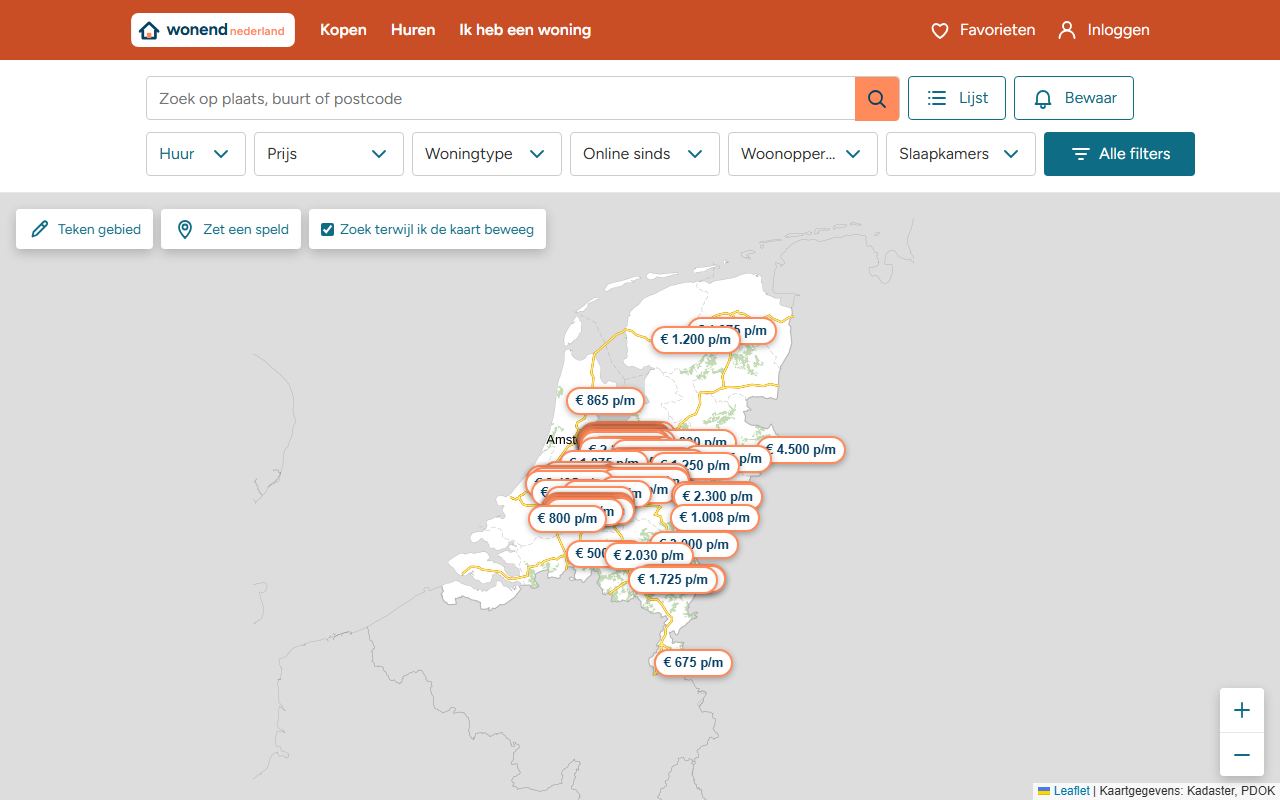This screenshot has height=800, width=1280.
Task: Go to Favorieten
Action: point(984,30)
